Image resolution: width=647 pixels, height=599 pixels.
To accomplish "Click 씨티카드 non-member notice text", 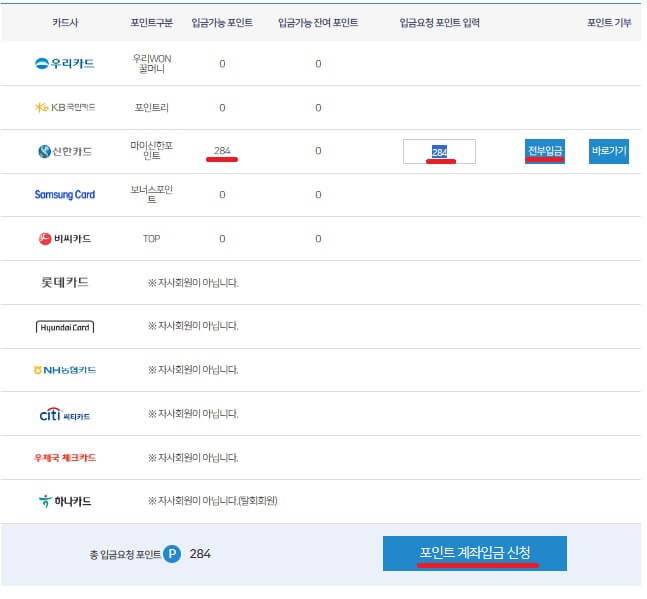I will pos(193,413).
